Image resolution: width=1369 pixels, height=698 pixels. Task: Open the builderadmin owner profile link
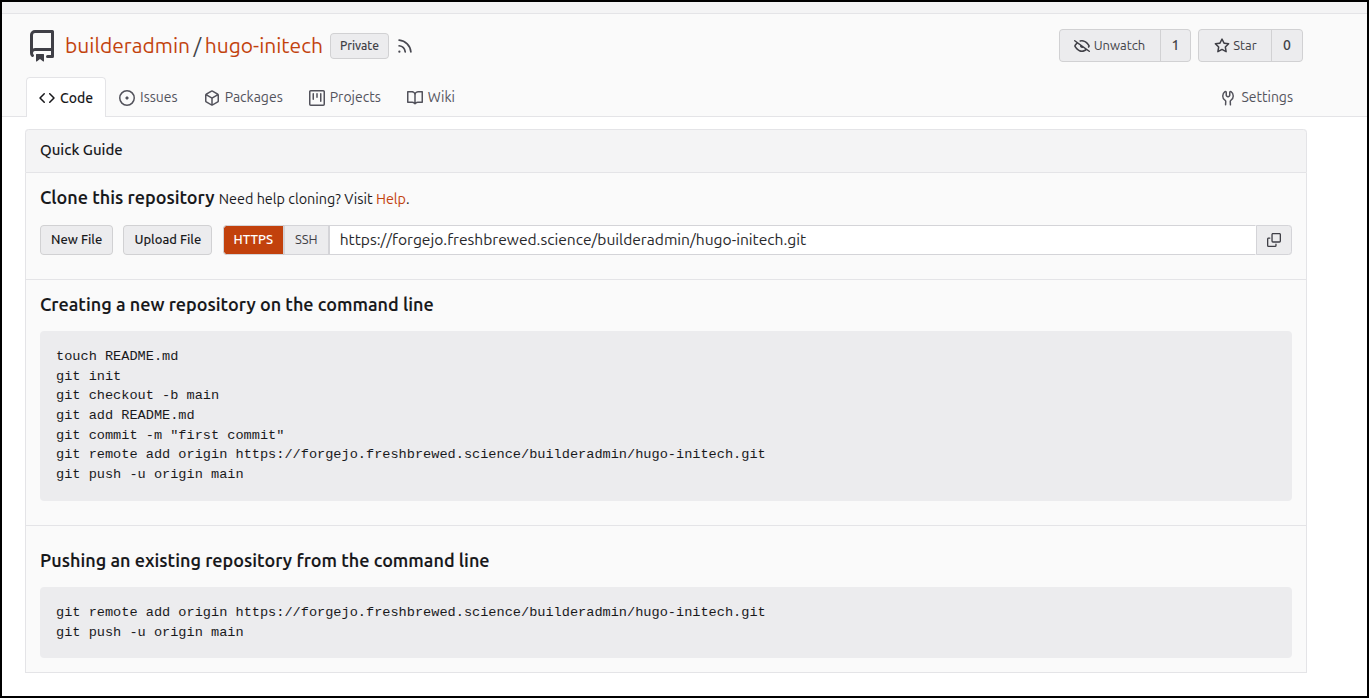[x=127, y=46]
